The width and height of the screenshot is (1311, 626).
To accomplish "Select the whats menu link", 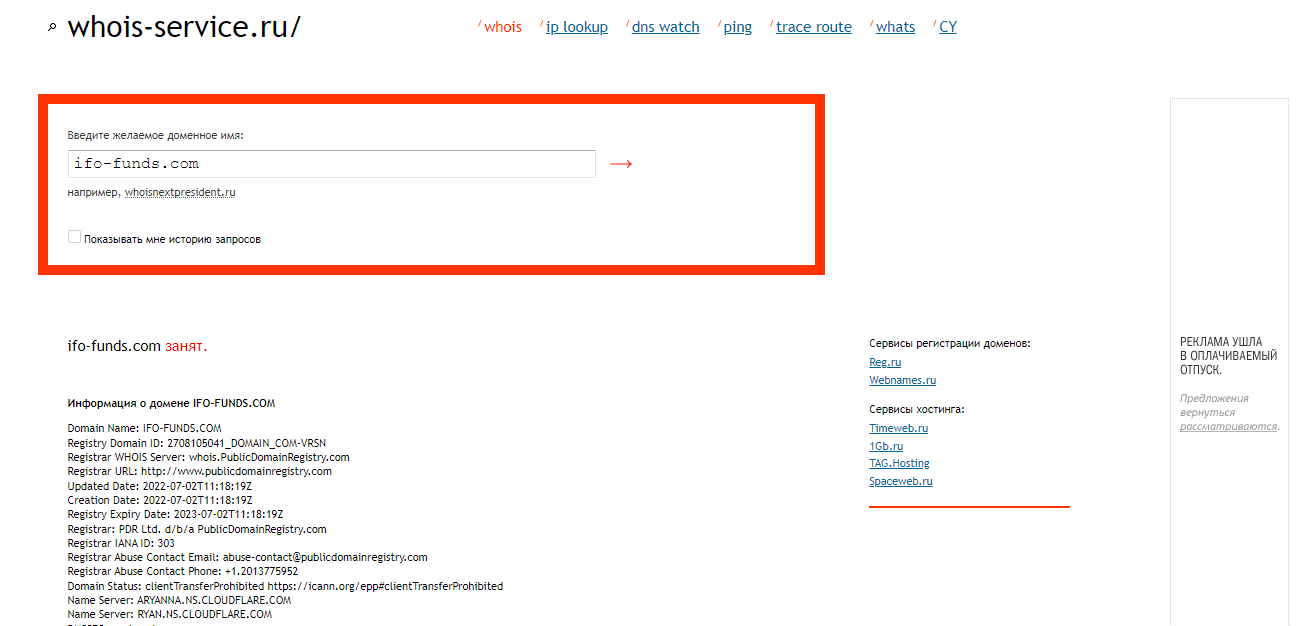I will [895, 27].
